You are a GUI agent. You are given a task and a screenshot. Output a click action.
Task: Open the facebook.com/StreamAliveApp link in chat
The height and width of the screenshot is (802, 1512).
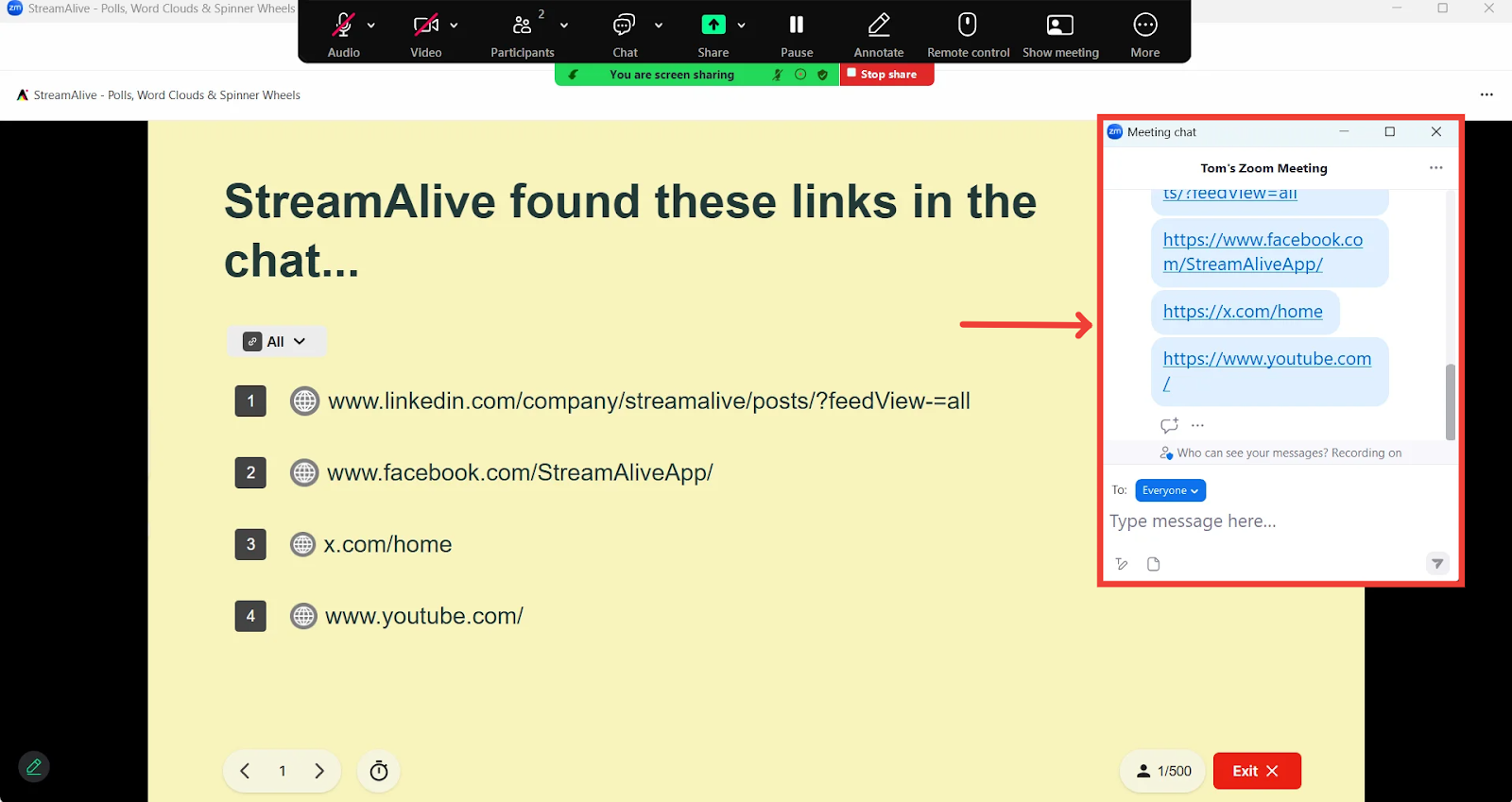[1263, 252]
